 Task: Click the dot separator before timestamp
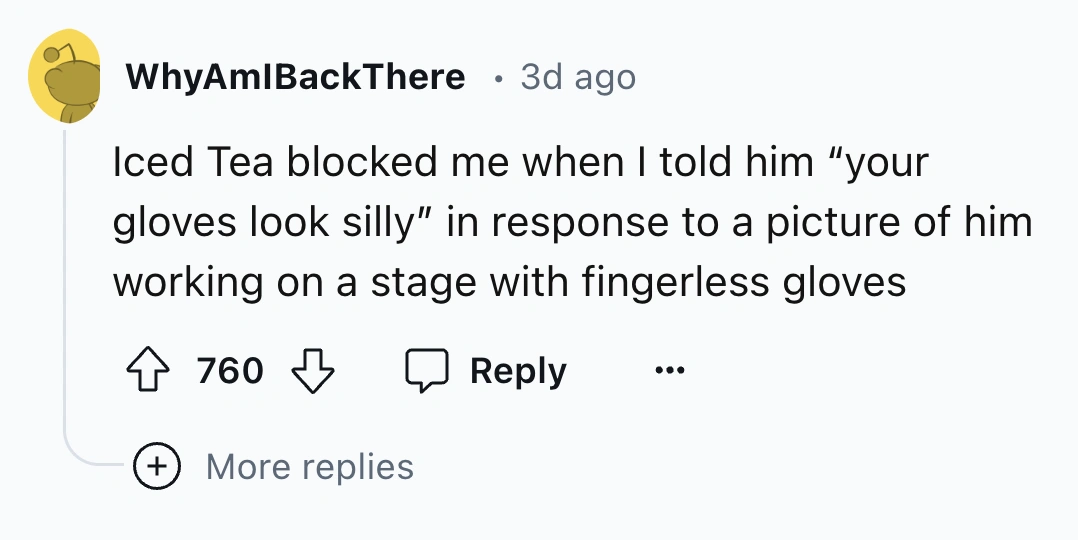[x=497, y=78]
